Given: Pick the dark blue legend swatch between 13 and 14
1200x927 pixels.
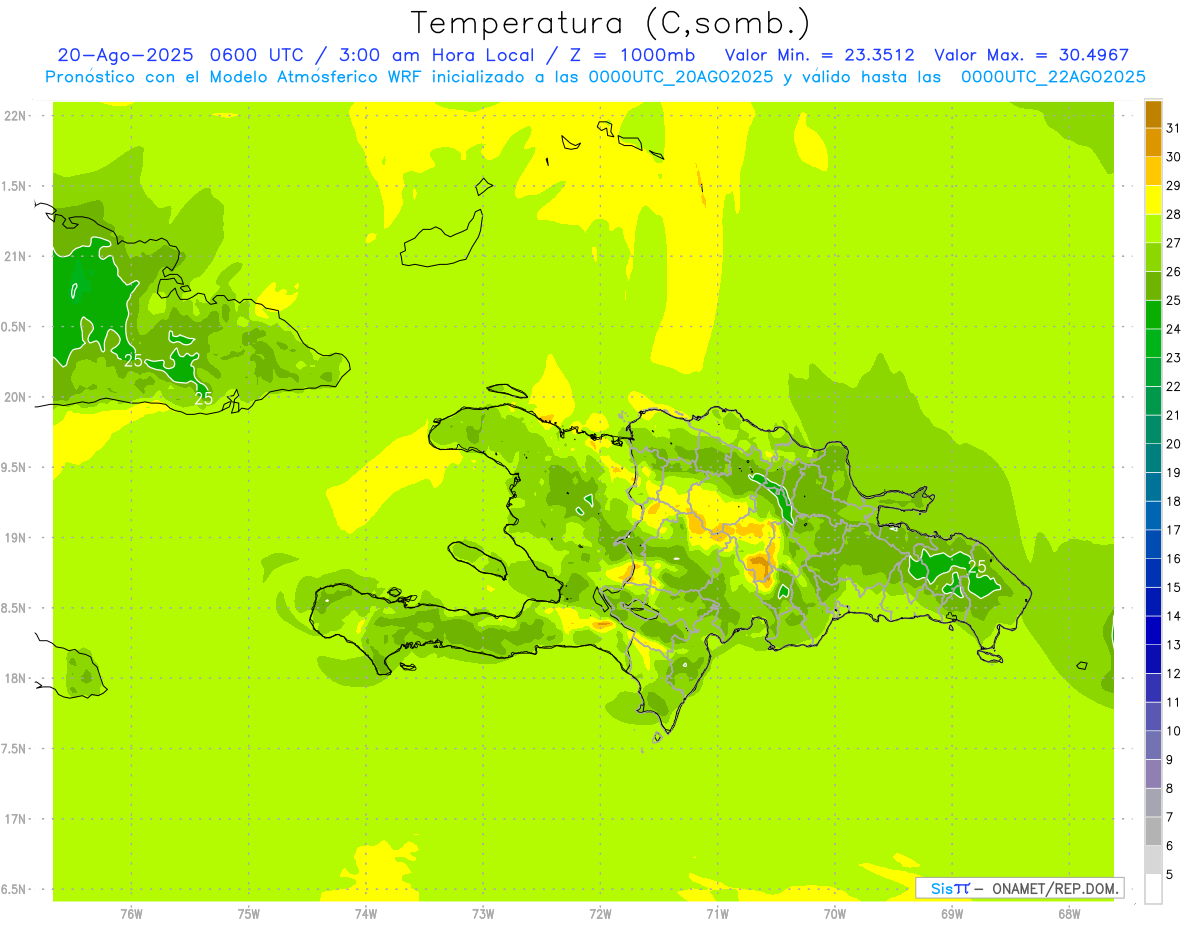Looking at the screenshot, I should [x=1153, y=630].
